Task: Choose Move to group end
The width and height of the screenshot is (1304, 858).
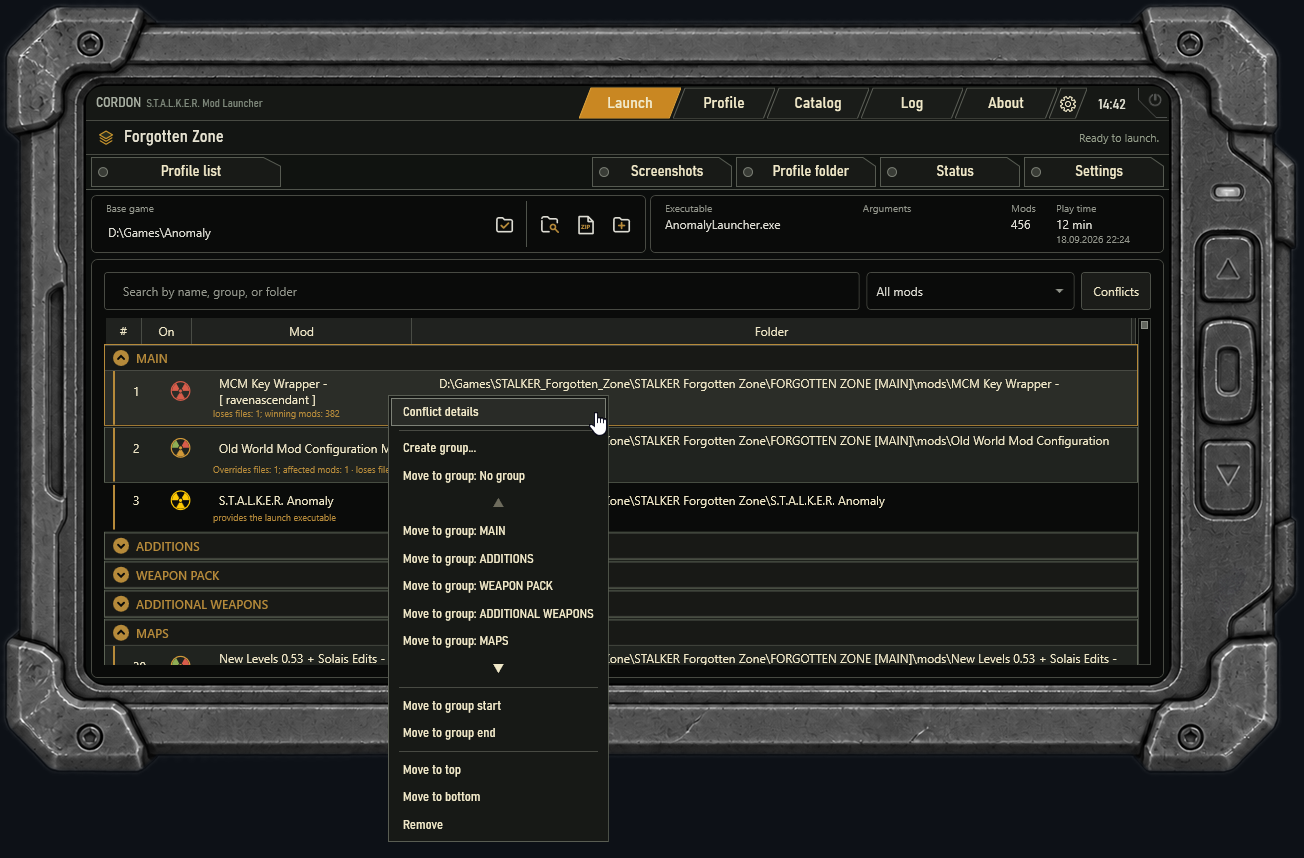Action: click(498, 733)
